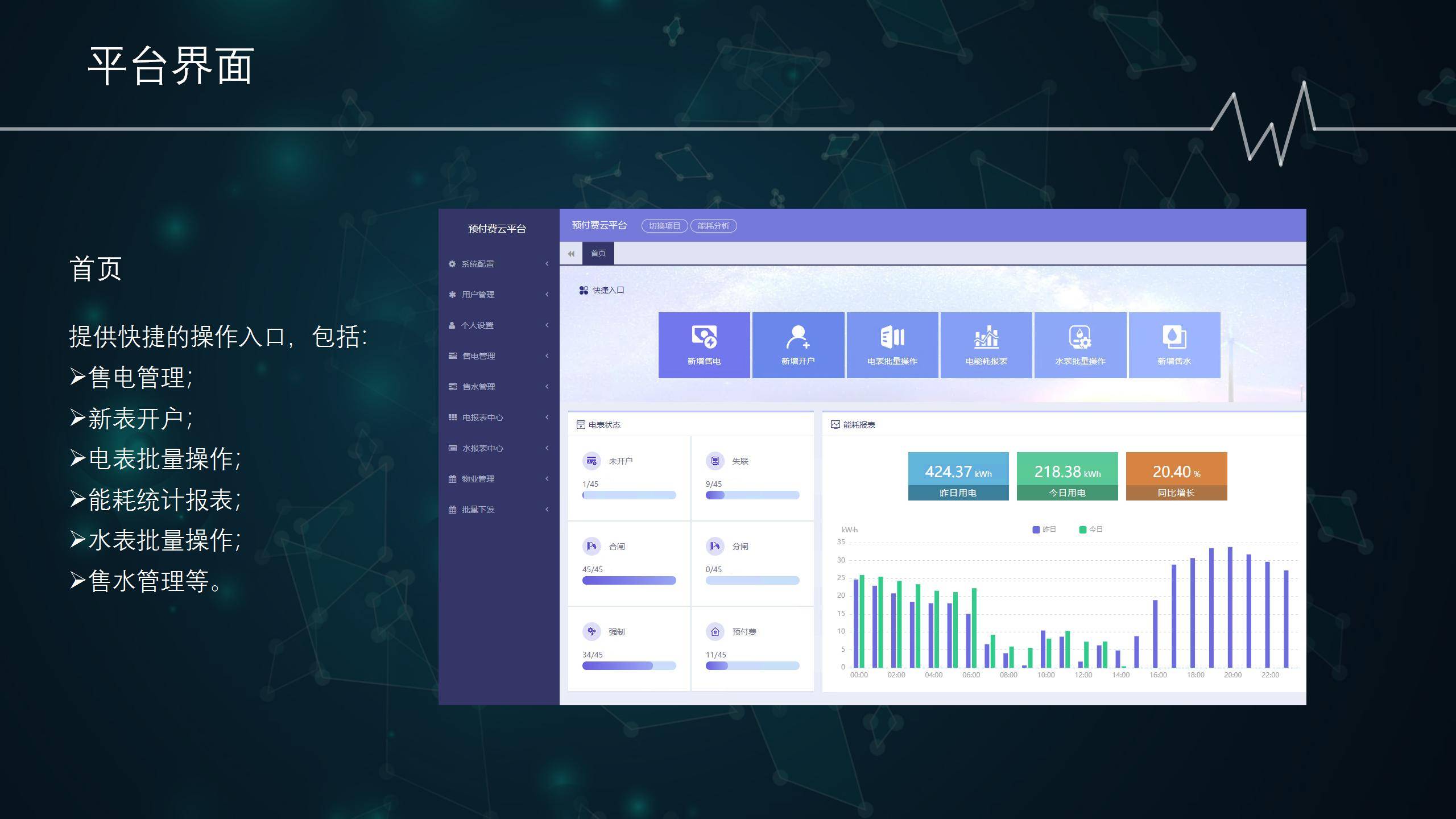Click the 水表批量操作 water meter icon
The width and height of the screenshot is (1456, 819).
(1079, 337)
